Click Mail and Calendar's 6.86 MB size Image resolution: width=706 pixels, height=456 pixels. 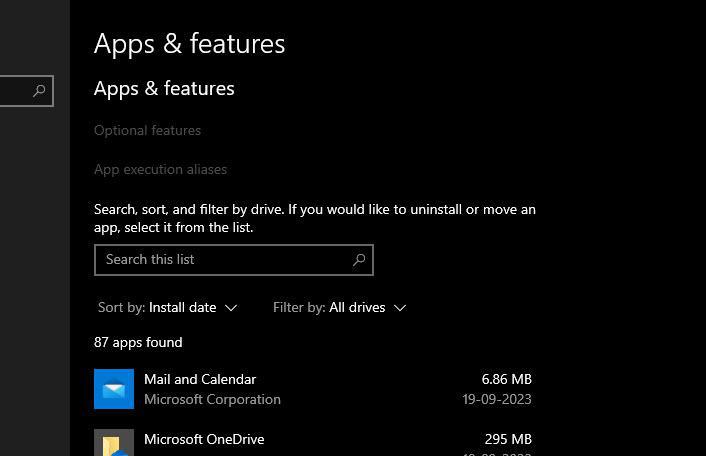pyautogui.click(x=506, y=379)
